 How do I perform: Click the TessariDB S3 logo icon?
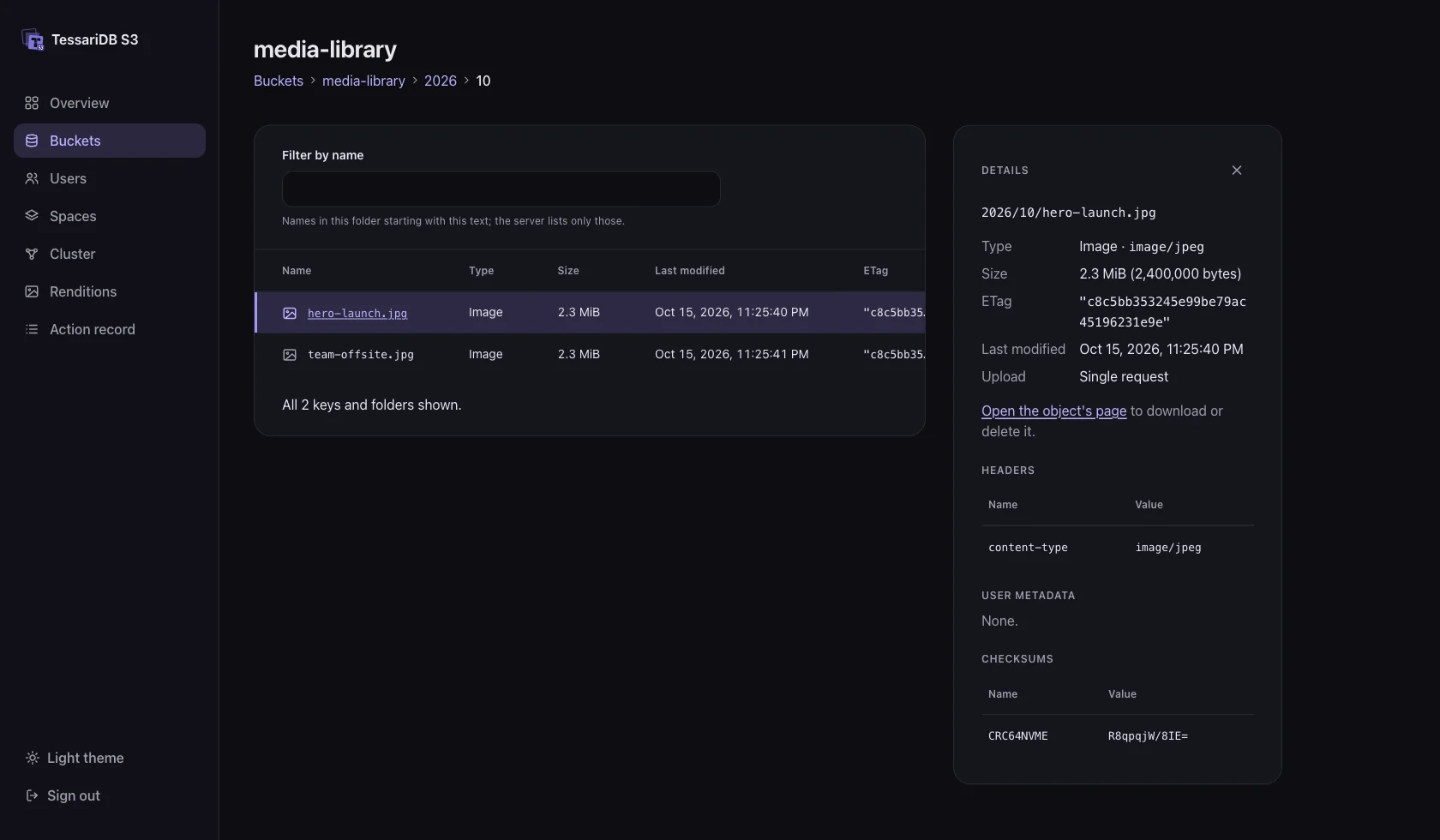pos(33,39)
